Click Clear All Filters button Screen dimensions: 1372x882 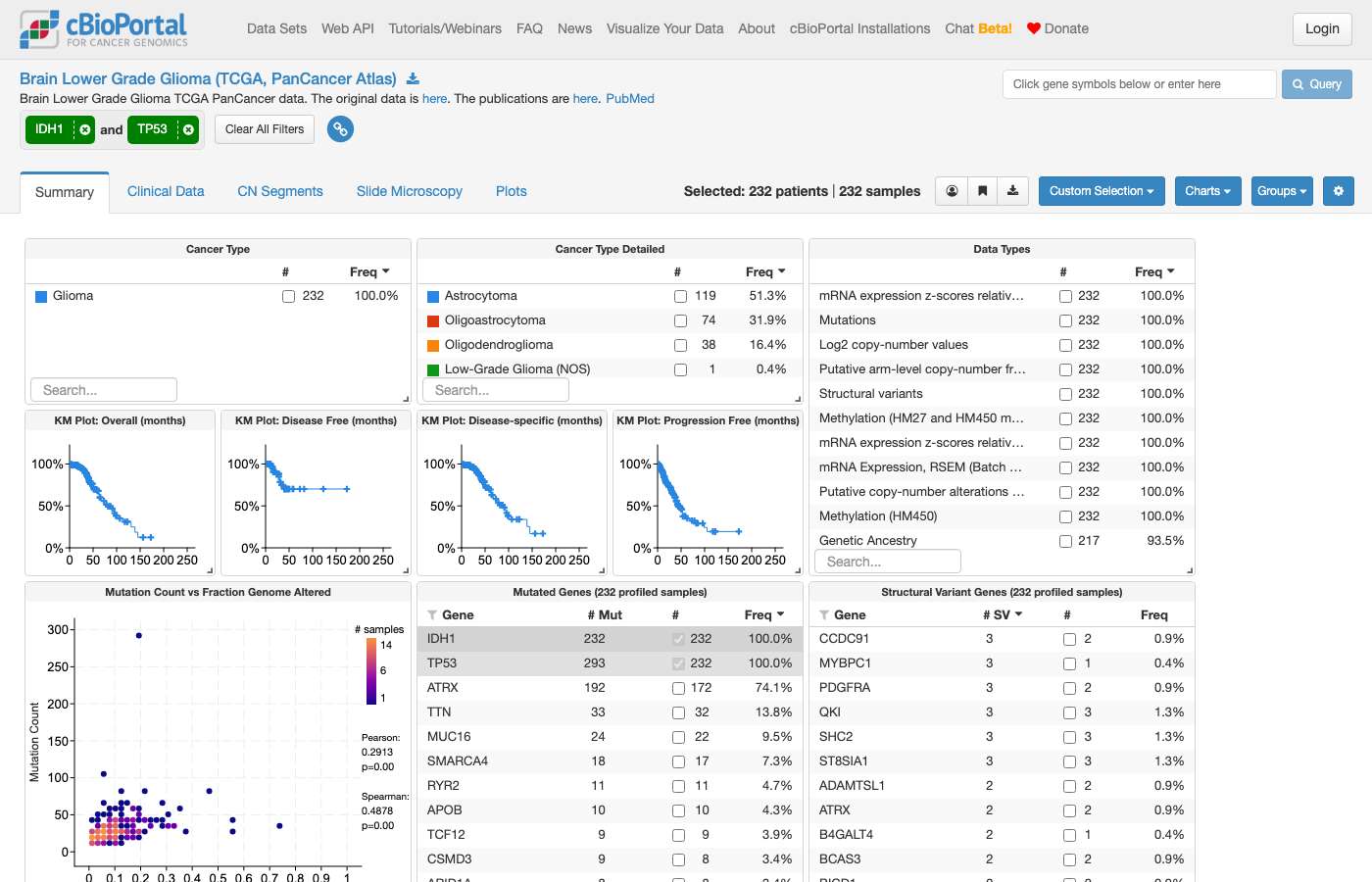pyautogui.click(x=265, y=129)
